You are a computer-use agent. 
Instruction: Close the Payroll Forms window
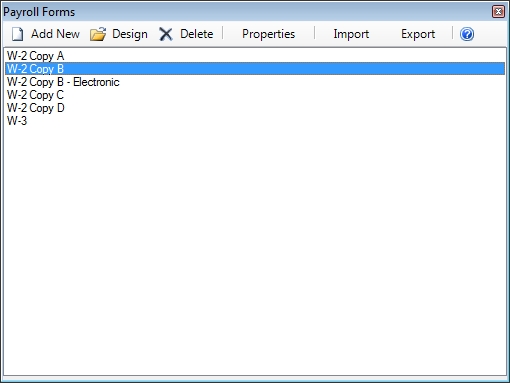pos(498,12)
